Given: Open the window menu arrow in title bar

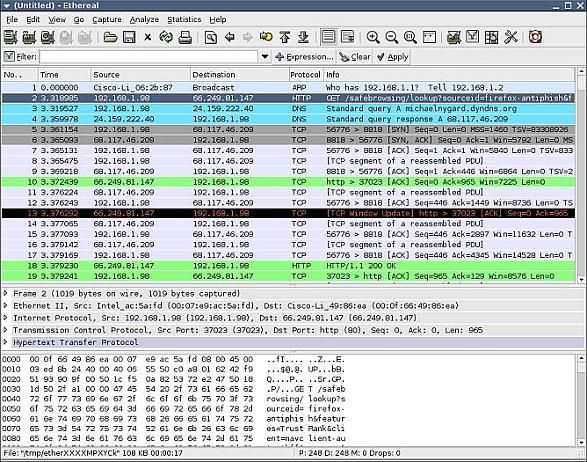Looking at the screenshot, I should coord(6,6).
